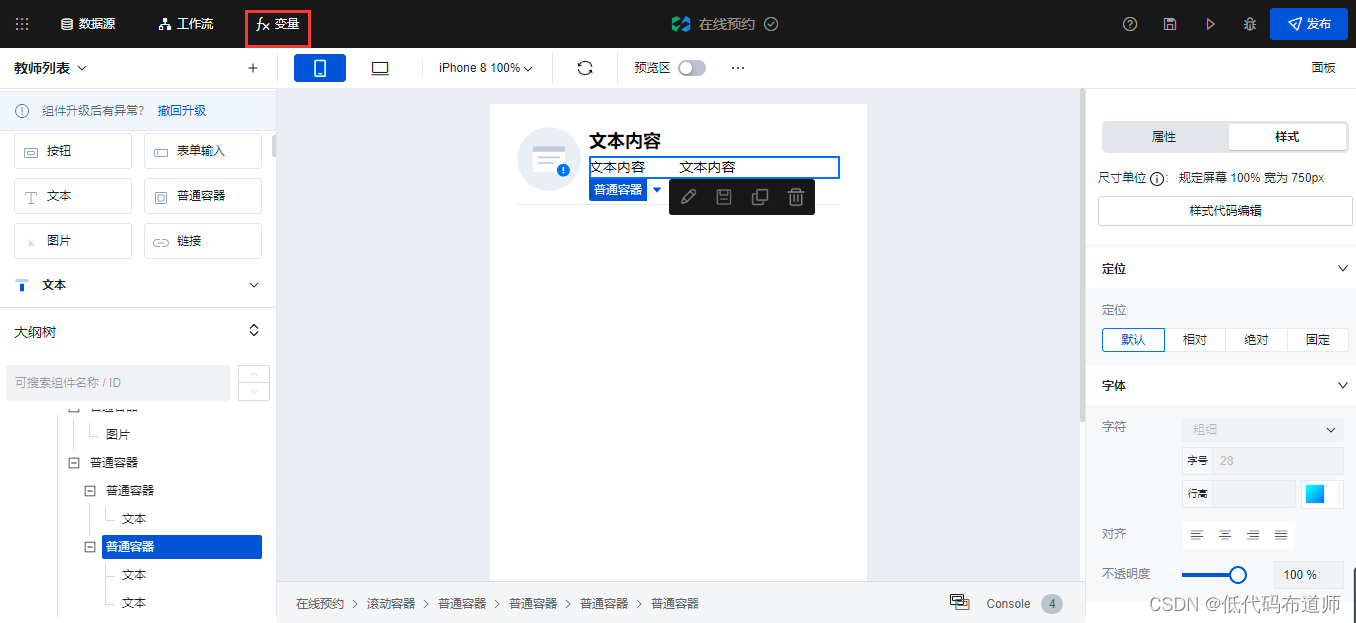
Task: Align text center
Action: pyautogui.click(x=1225, y=536)
